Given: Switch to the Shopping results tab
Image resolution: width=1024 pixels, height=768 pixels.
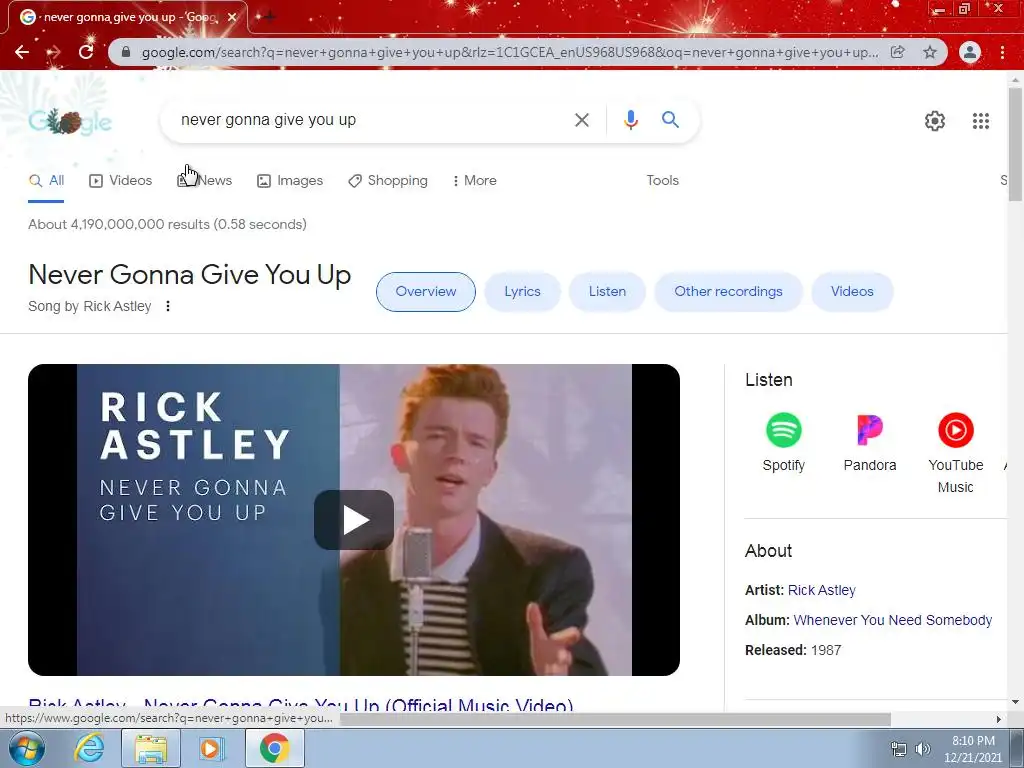Looking at the screenshot, I should (x=388, y=181).
